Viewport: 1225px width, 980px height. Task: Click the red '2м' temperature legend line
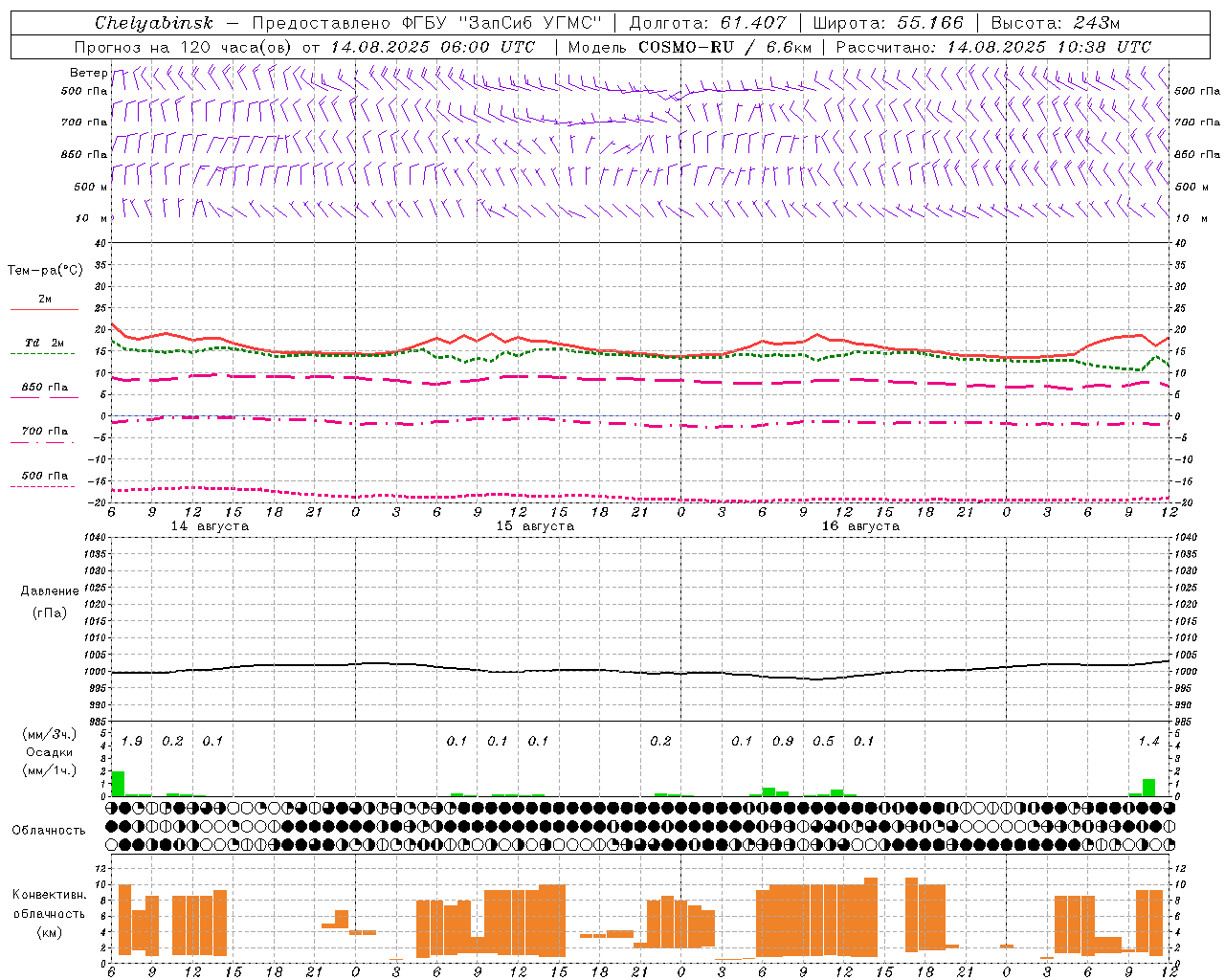tap(44, 309)
